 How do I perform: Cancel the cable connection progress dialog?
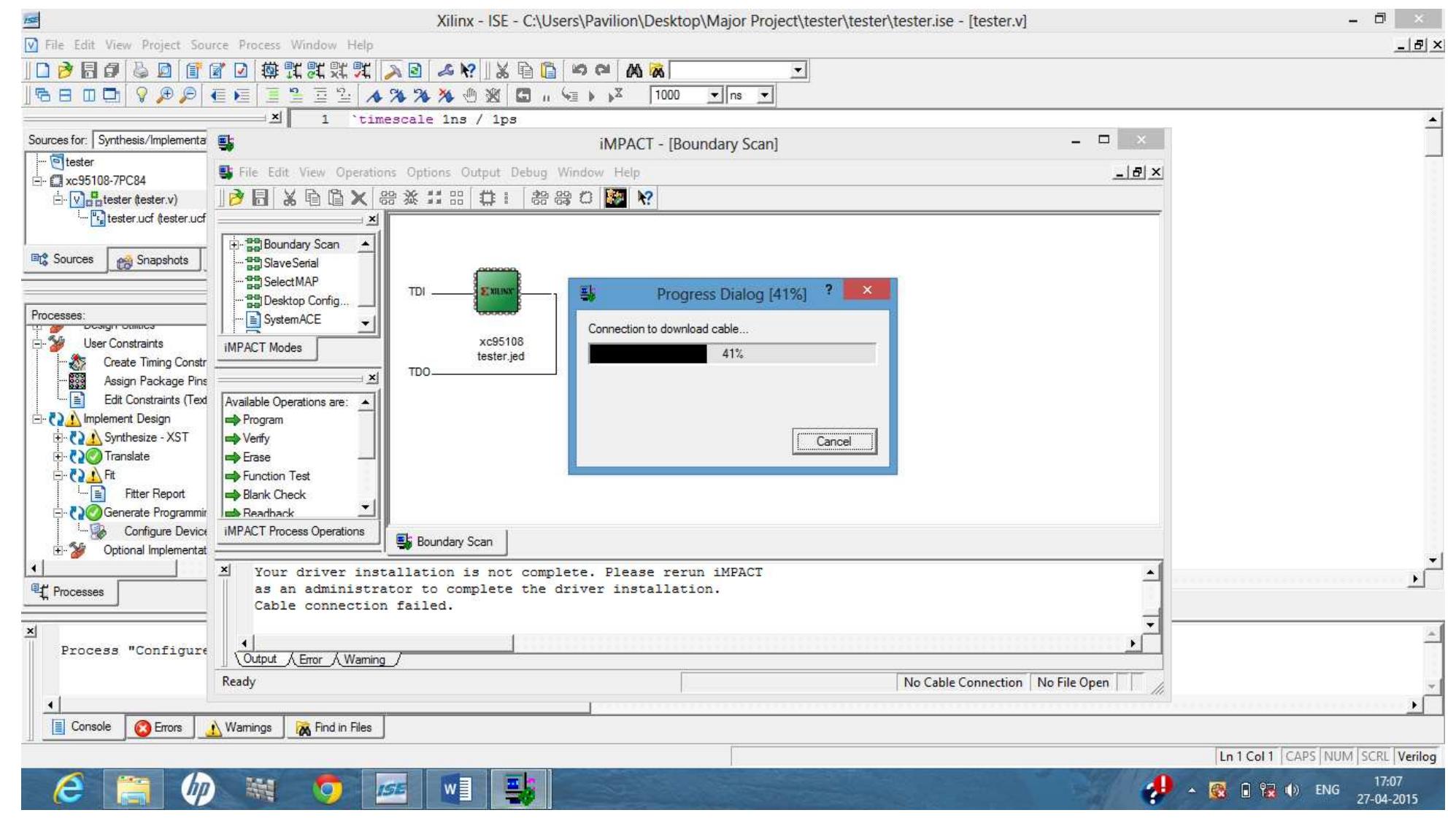click(833, 441)
